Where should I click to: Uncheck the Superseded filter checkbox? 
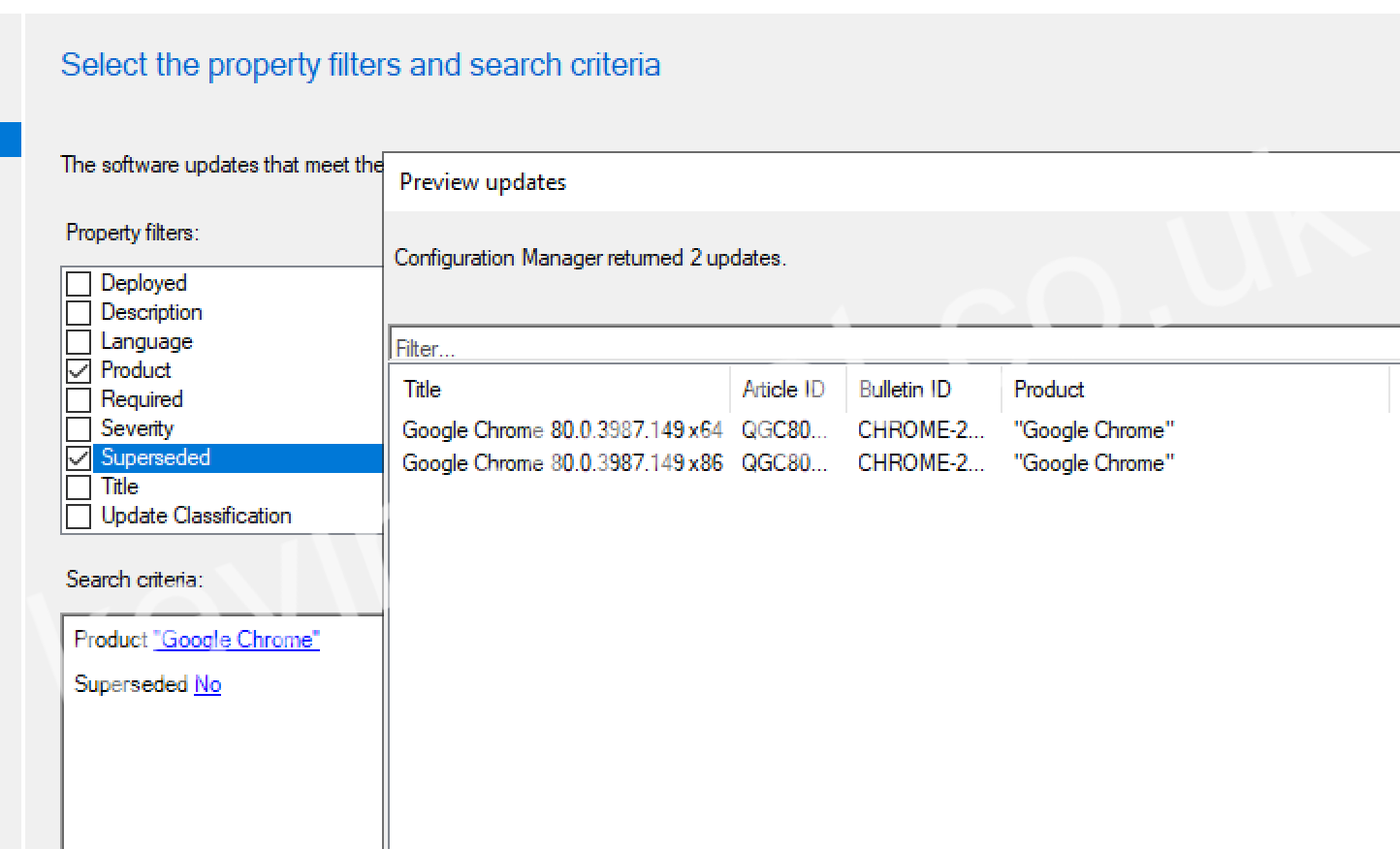pos(79,457)
